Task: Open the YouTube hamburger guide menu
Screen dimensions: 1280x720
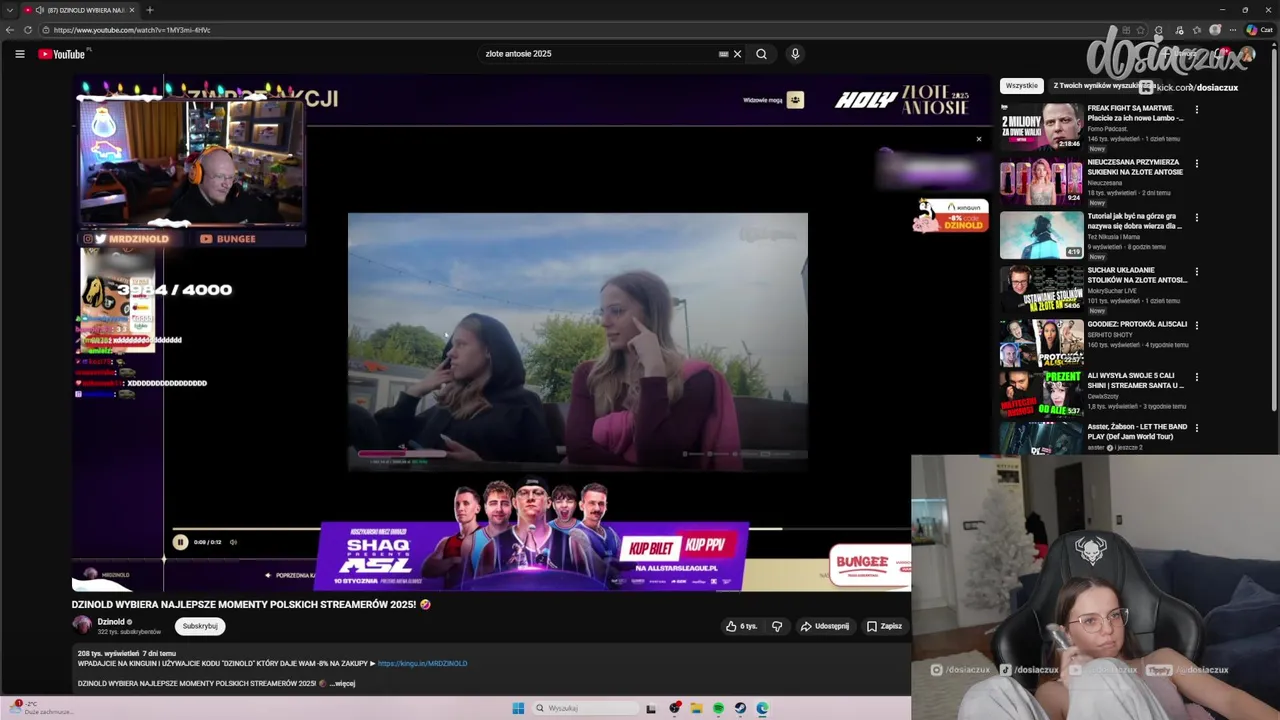Action: point(20,54)
